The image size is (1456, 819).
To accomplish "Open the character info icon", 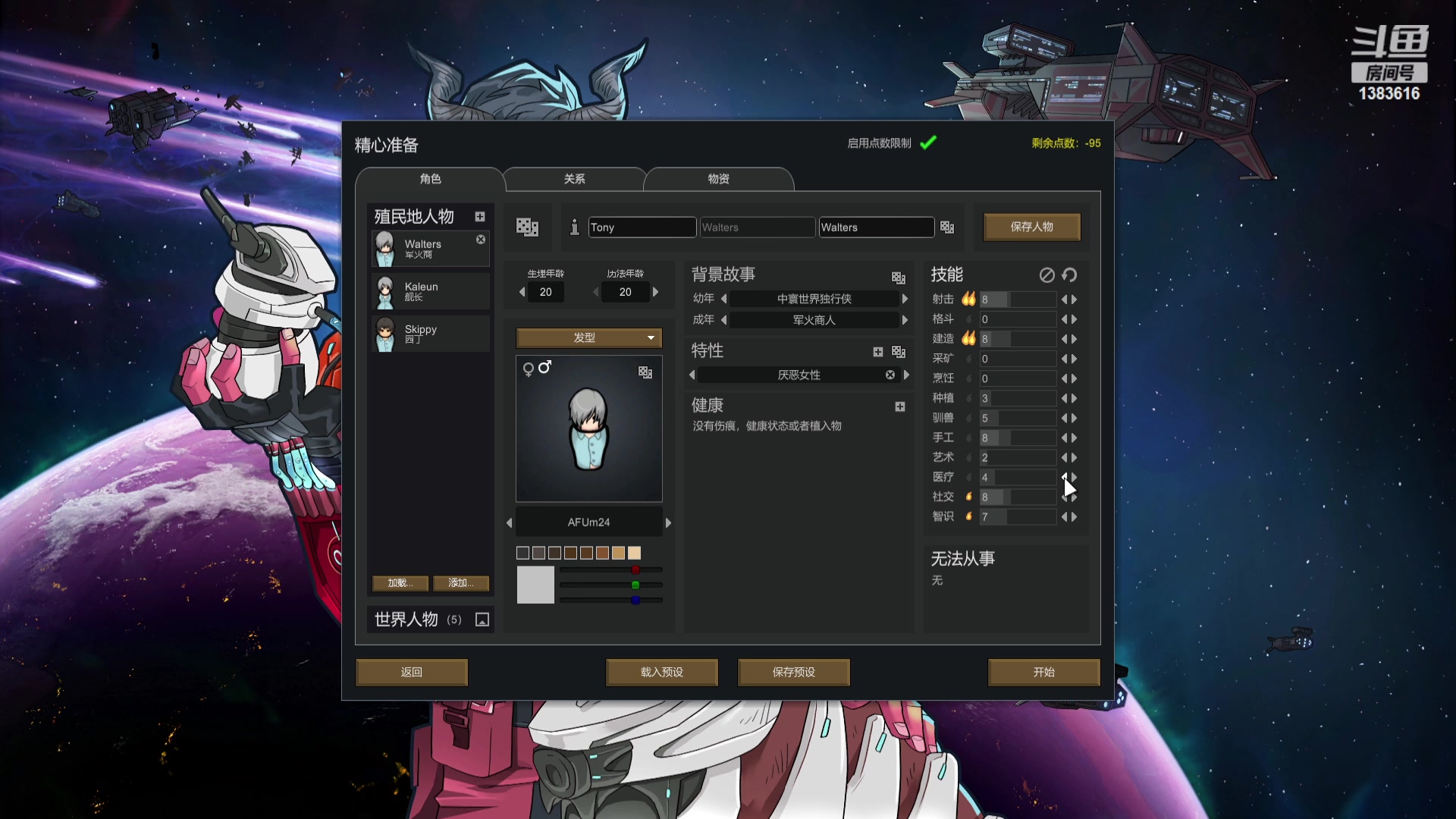I will pos(574,227).
